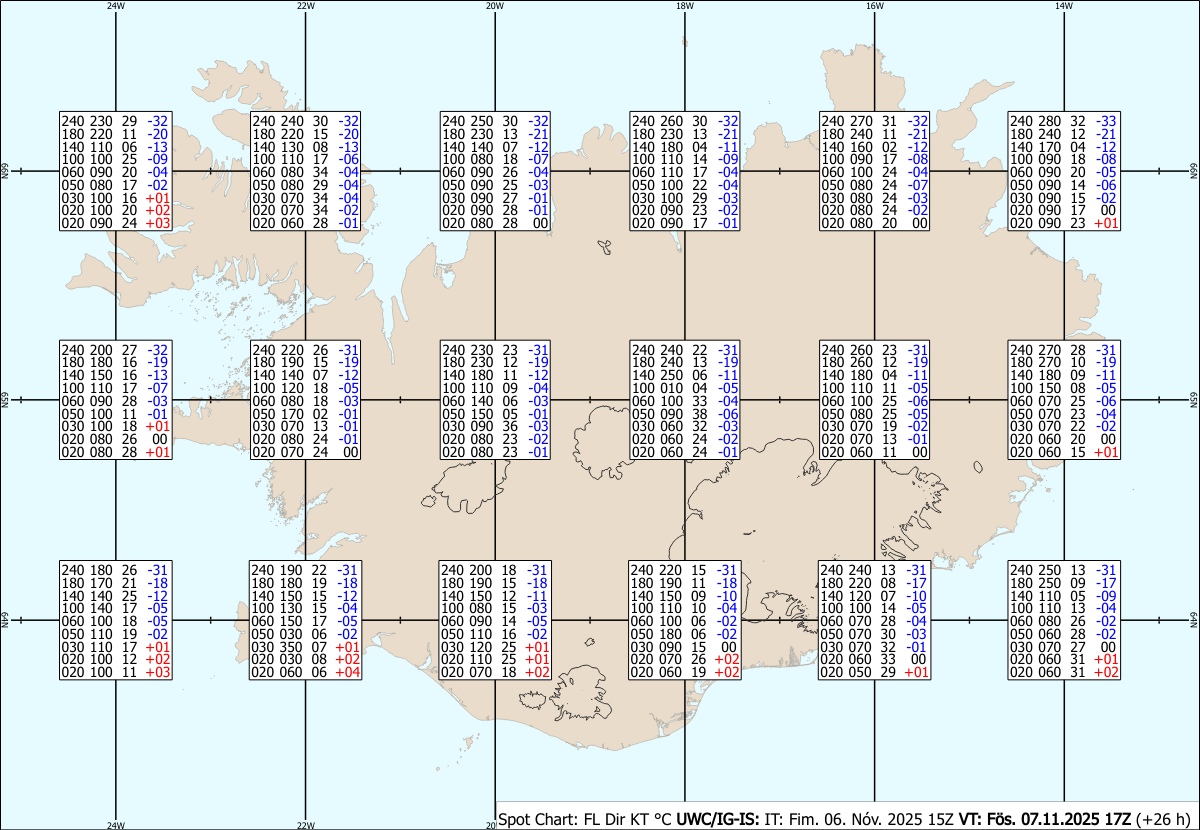The image size is (1200, 830).
Task: Select the row "020 060 11 00"
Action: click(875, 453)
